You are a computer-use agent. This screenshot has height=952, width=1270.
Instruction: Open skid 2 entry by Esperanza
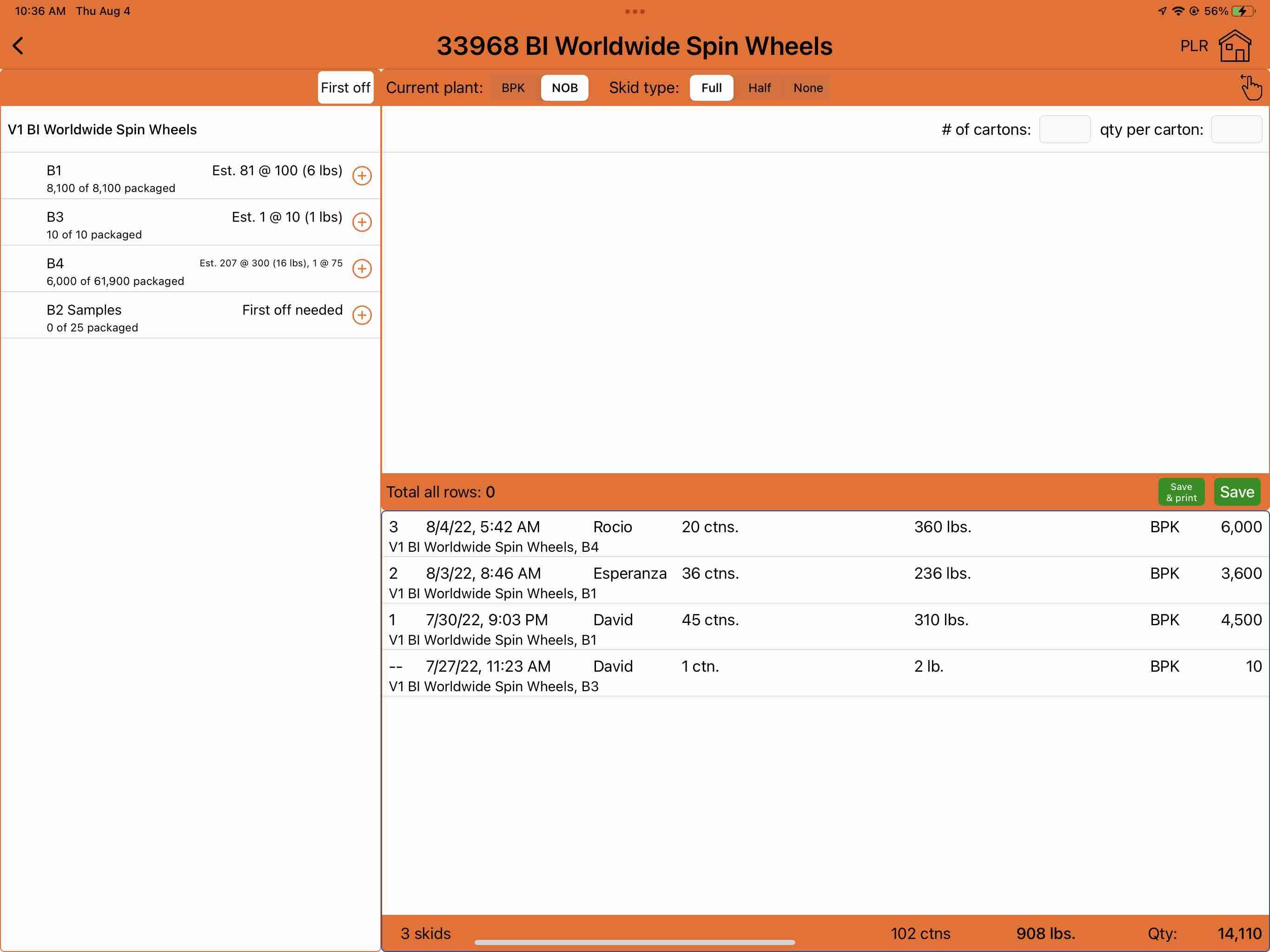point(825,582)
